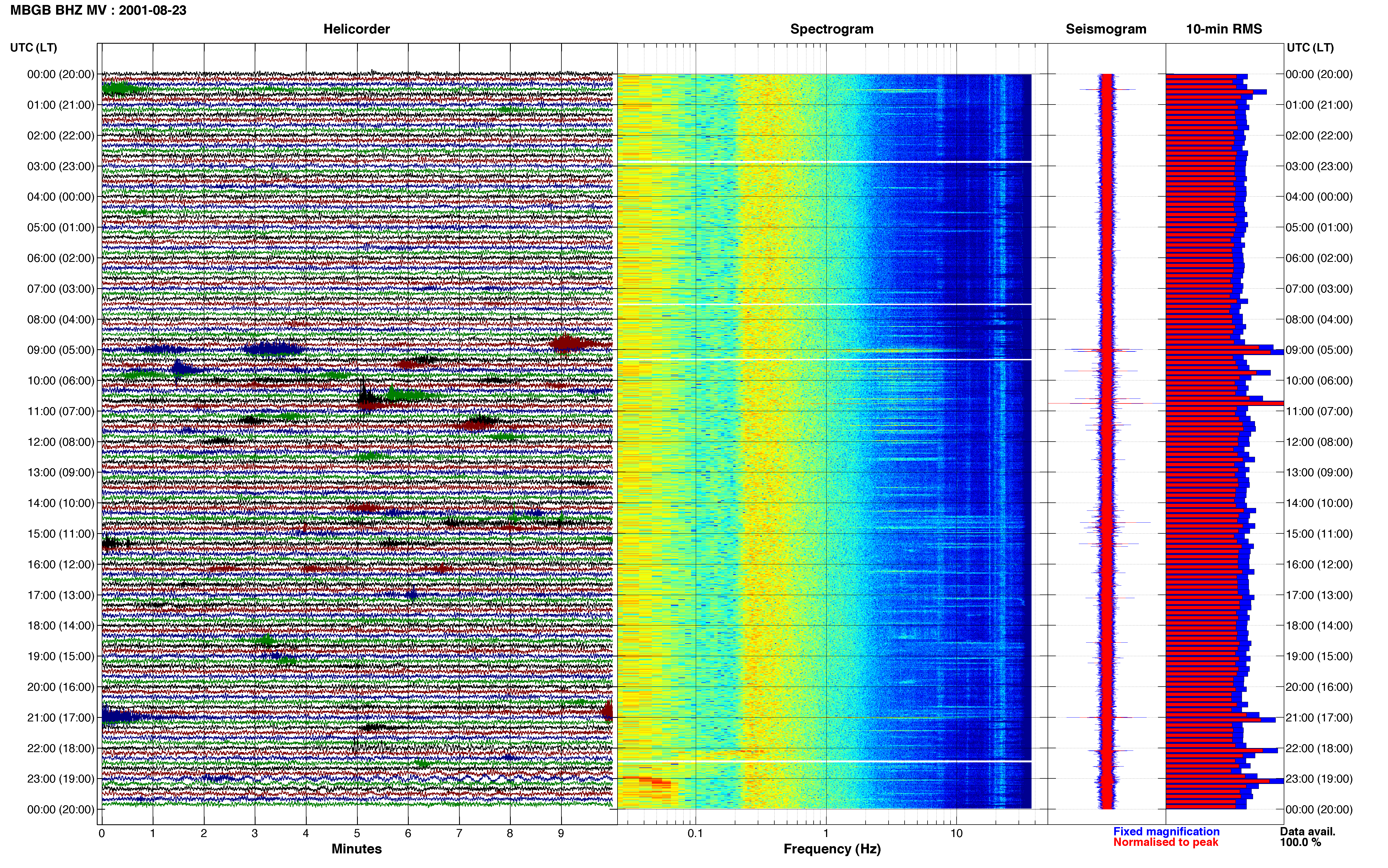Click left time label '03:00 (23:00)'
This screenshot has width=1388, height=868.
pos(61,166)
